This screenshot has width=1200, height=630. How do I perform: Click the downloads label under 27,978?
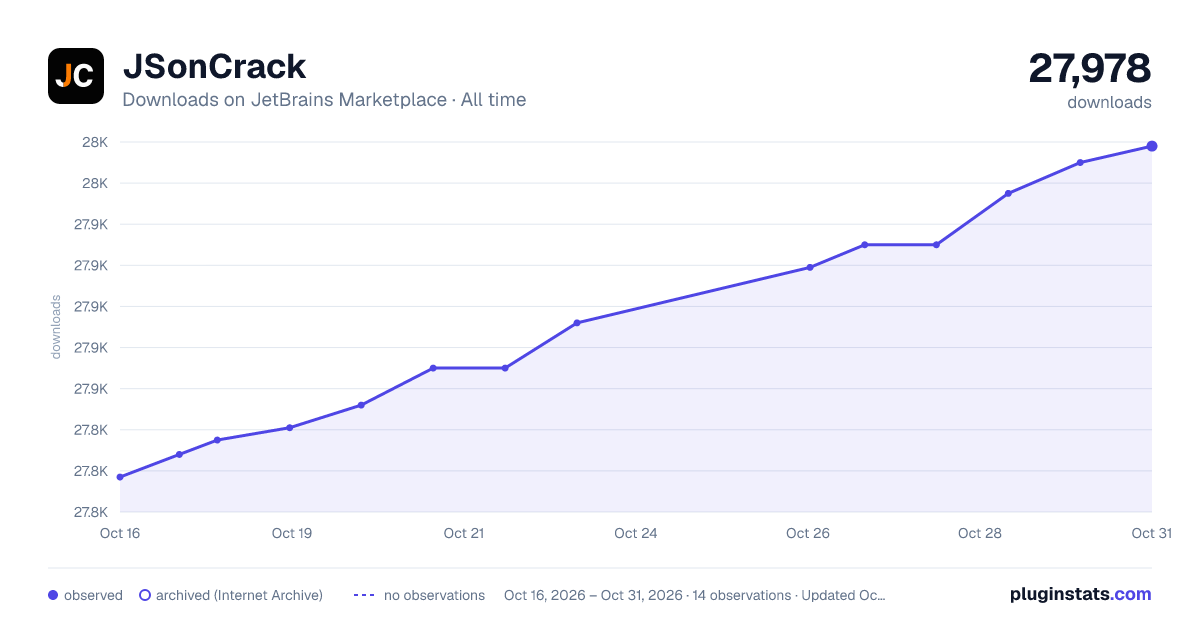tap(1109, 102)
